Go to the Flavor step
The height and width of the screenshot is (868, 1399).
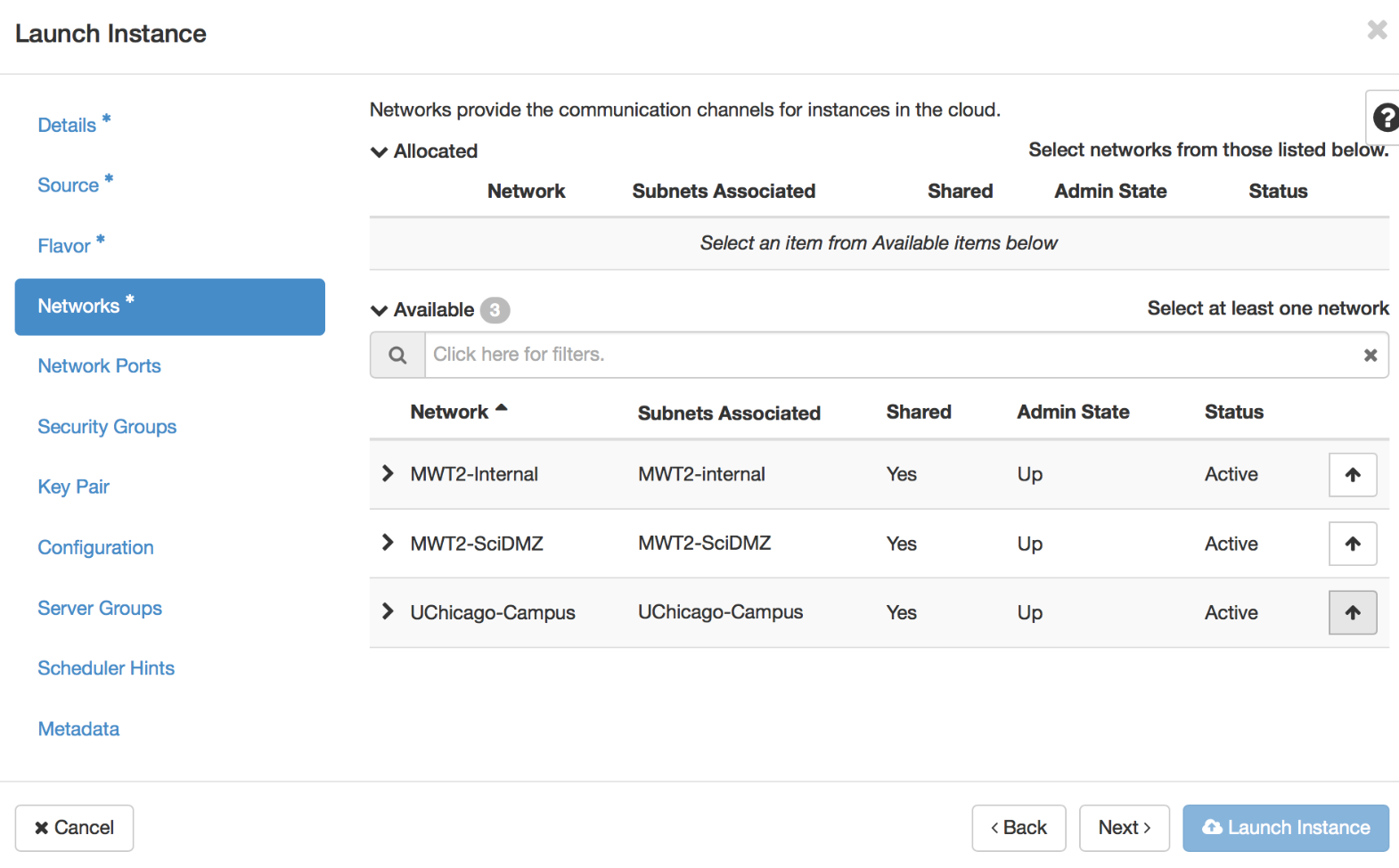[x=64, y=246]
